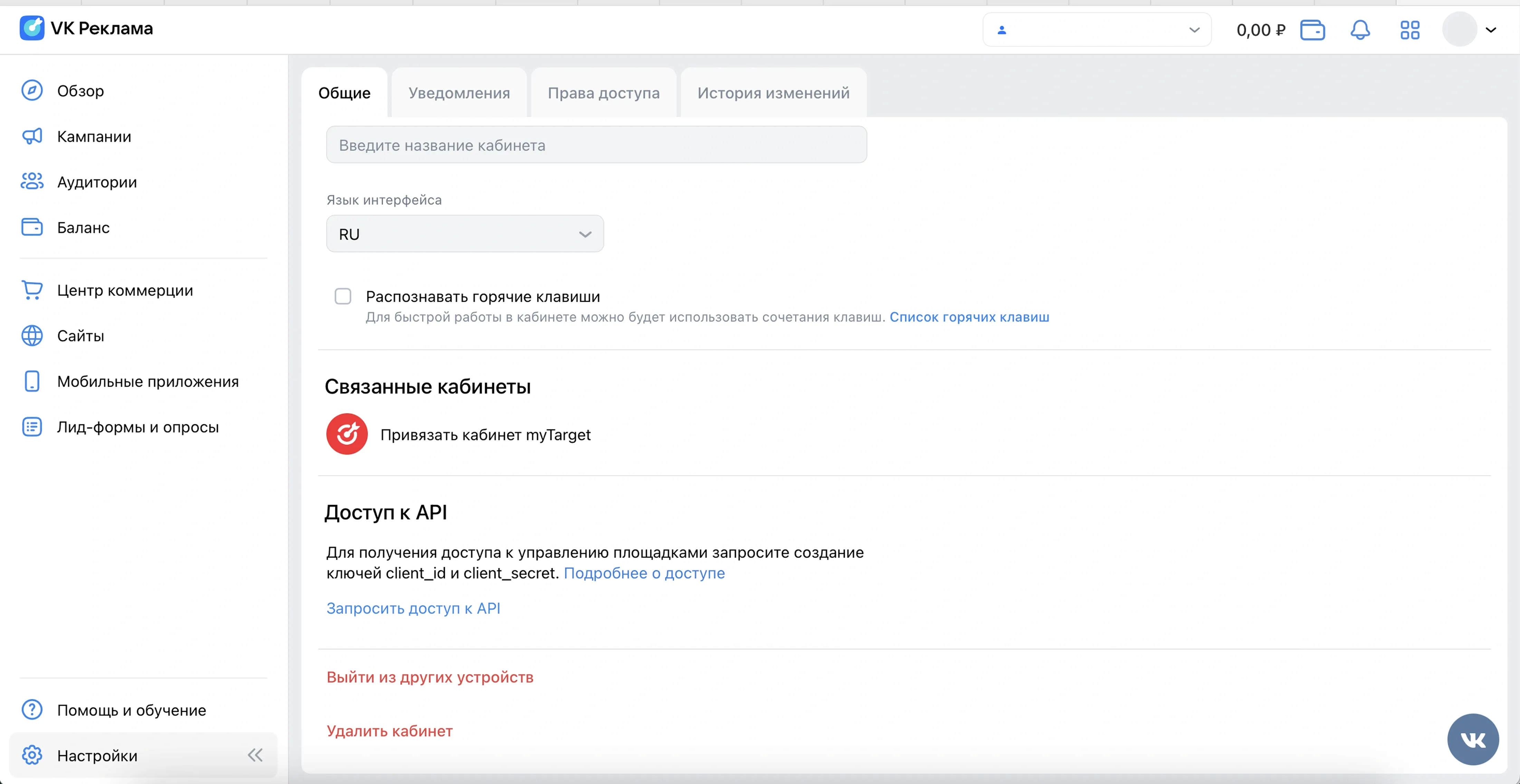Click Запросить доступ к API link
Viewport: 1520px width, 784px height.
click(x=413, y=608)
